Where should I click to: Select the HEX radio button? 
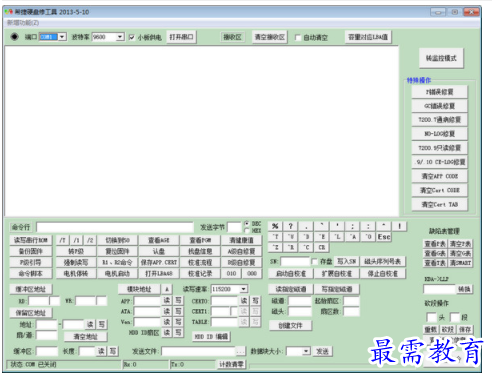tap(247, 230)
